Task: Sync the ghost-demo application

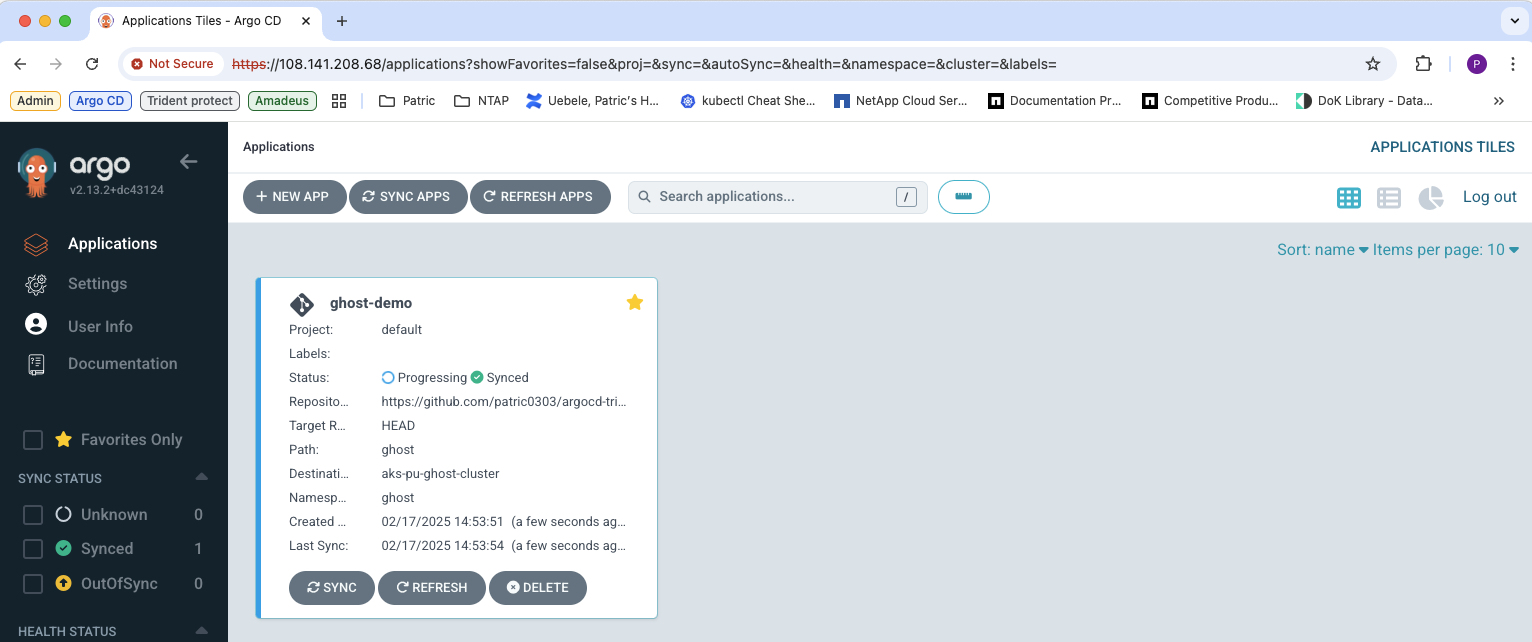Action: (332, 587)
